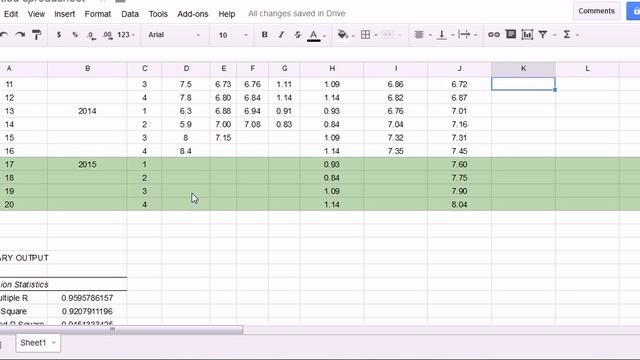
Task: Click the filter funnel icon
Action: [543, 35]
